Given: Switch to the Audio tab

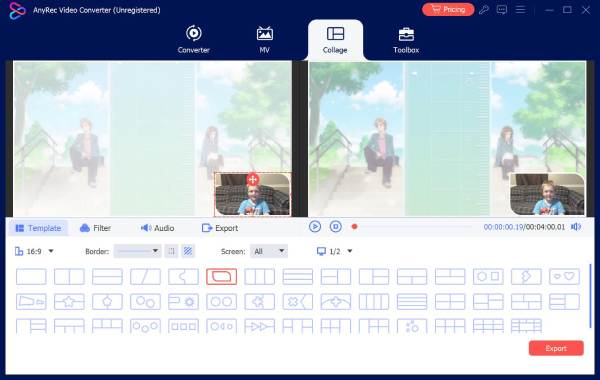Looking at the screenshot, I should click(x=157, y=228).
